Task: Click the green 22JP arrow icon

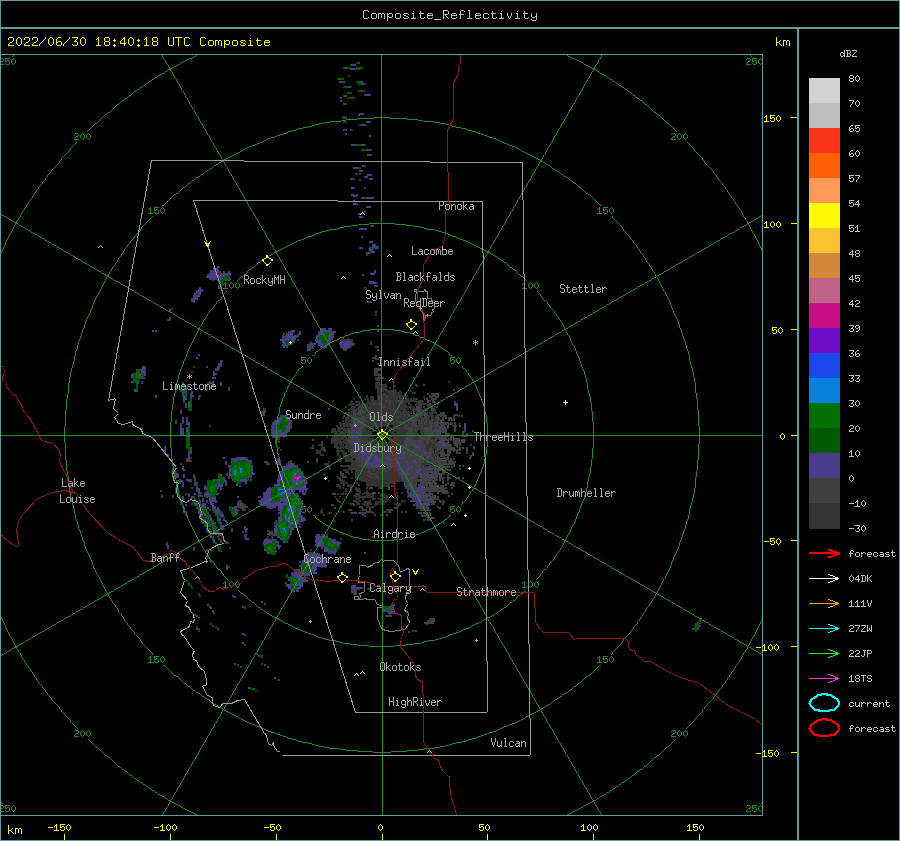Action: tap(824, 653)
